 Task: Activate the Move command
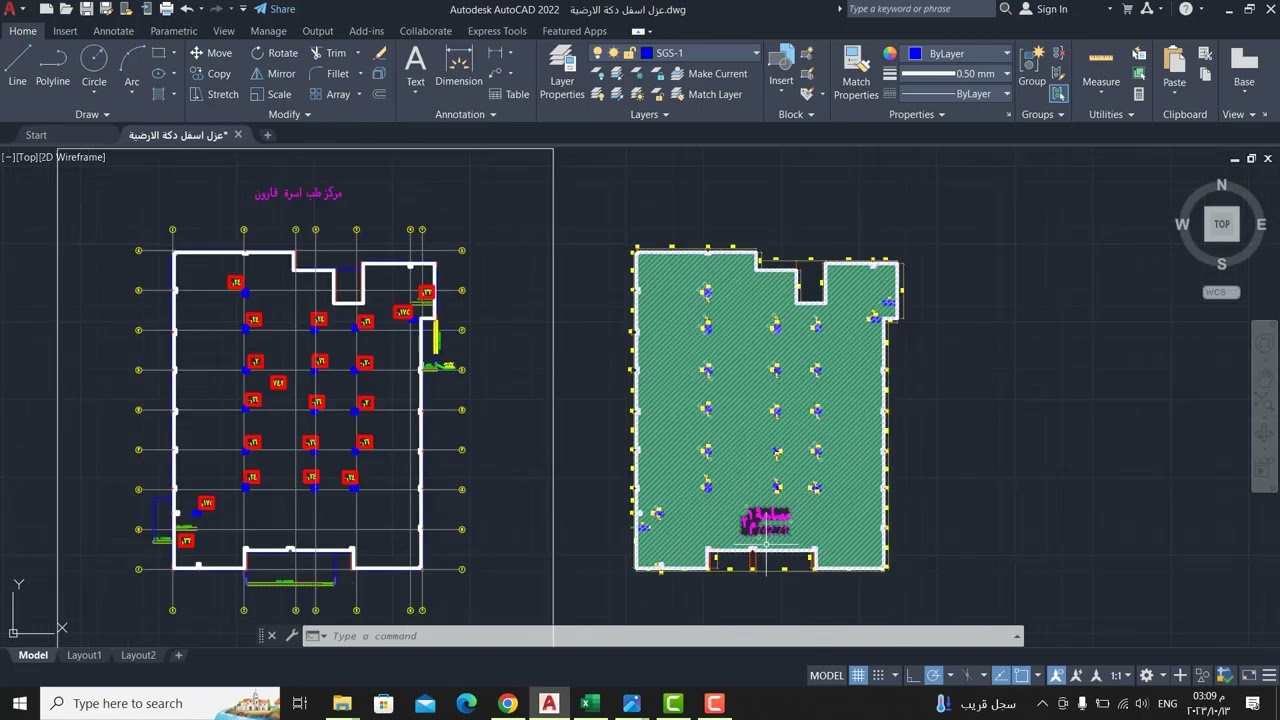click(x=211, y=53)
